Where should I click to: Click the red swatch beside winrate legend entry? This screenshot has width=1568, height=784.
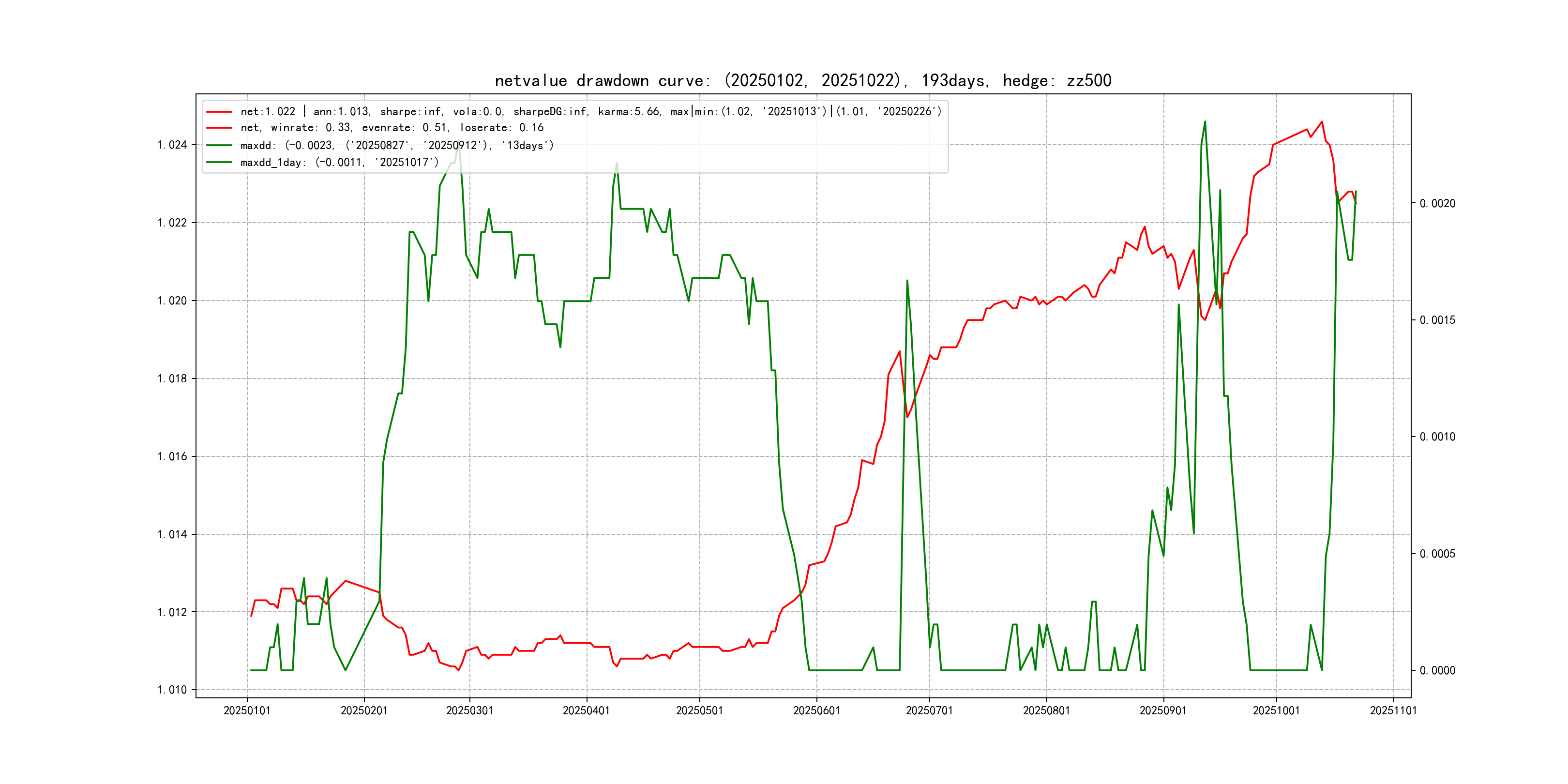pyautogui.click(x=219, y=128)
